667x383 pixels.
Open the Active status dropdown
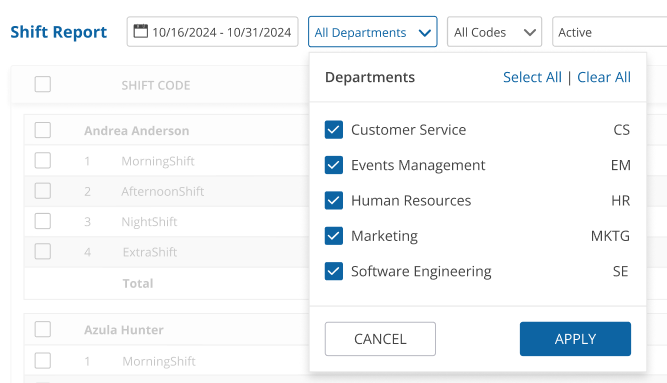tap(609, 32)
